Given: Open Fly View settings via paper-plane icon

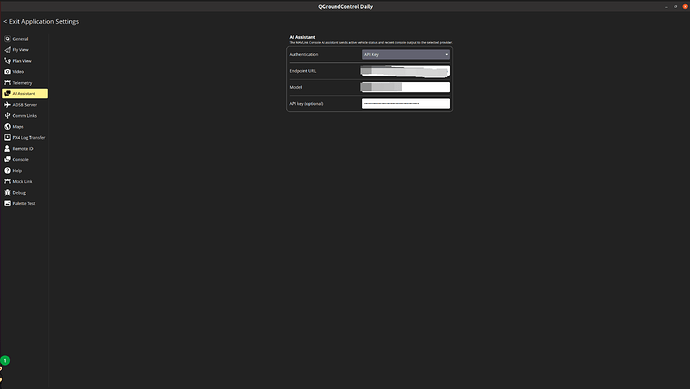Looking at the screenshot, I should tap(7, 50).
